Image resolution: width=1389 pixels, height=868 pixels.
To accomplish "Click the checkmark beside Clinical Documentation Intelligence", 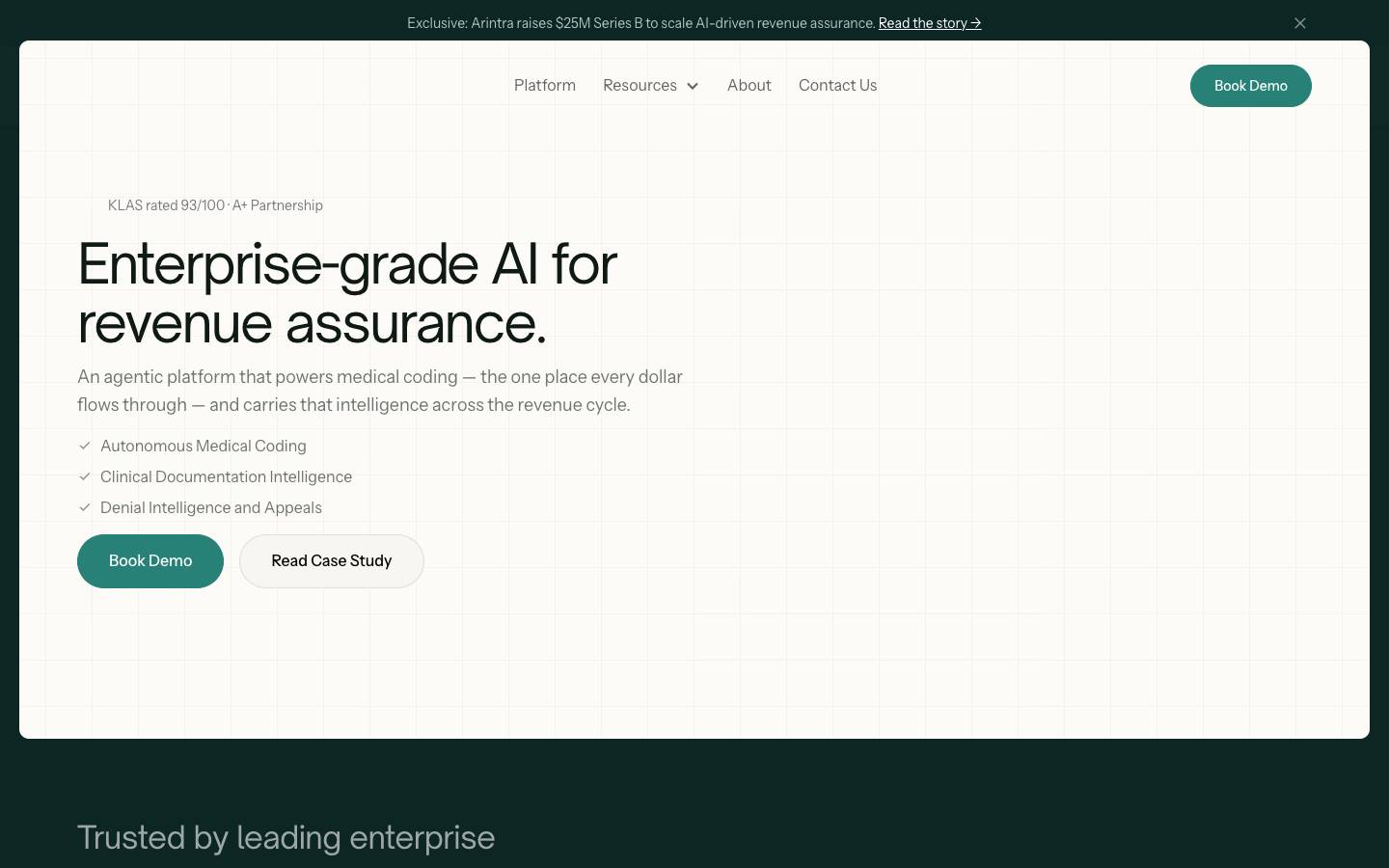I will point(85,476).
